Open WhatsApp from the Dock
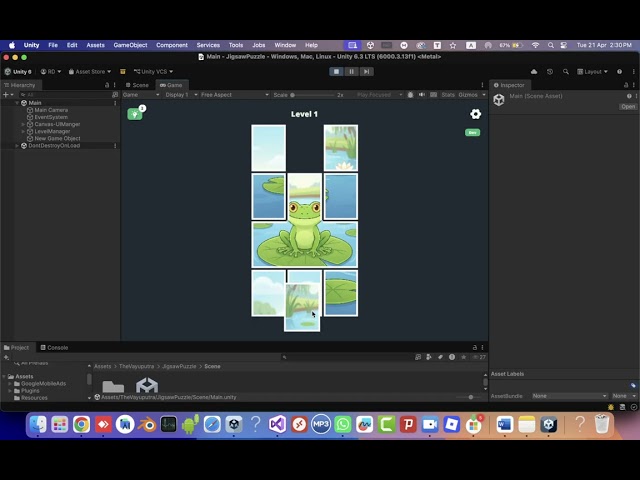This screenshot has height=480, width=640. pyautogui.click(x=343, y=425)
